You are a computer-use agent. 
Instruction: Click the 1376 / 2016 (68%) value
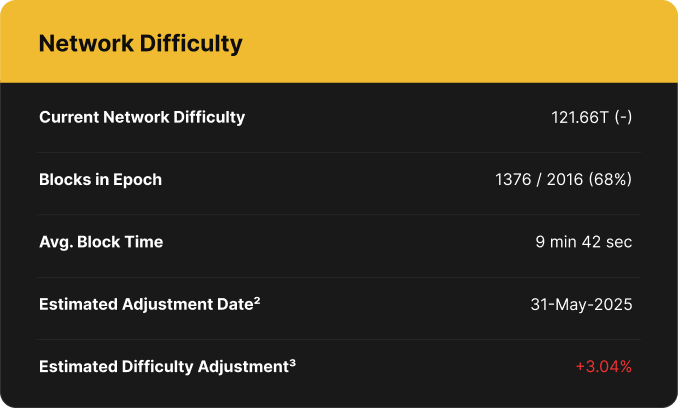point(563,179)
